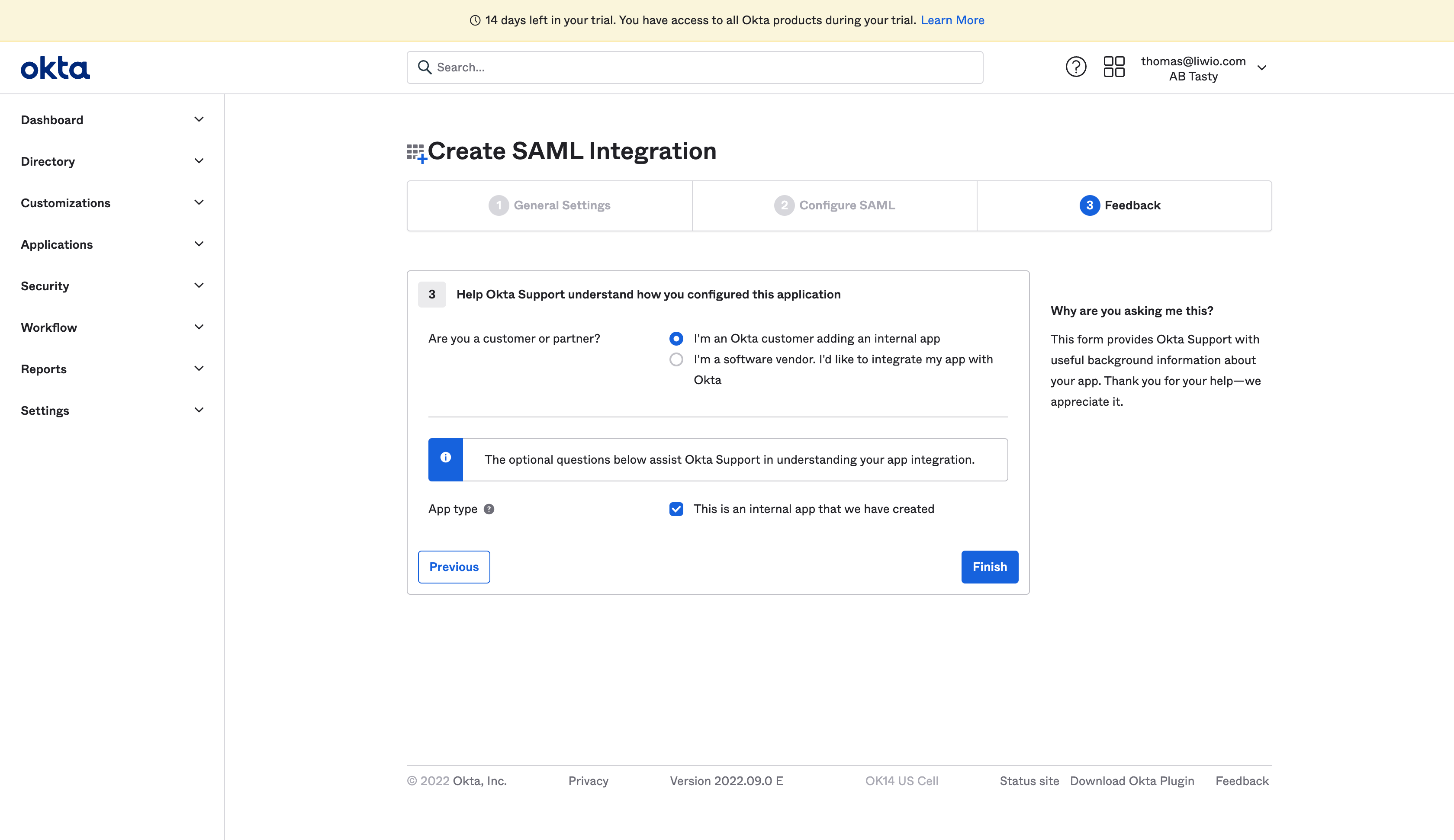
Task: Click the Create SAML Integration app icon
Action: [417, 154]
